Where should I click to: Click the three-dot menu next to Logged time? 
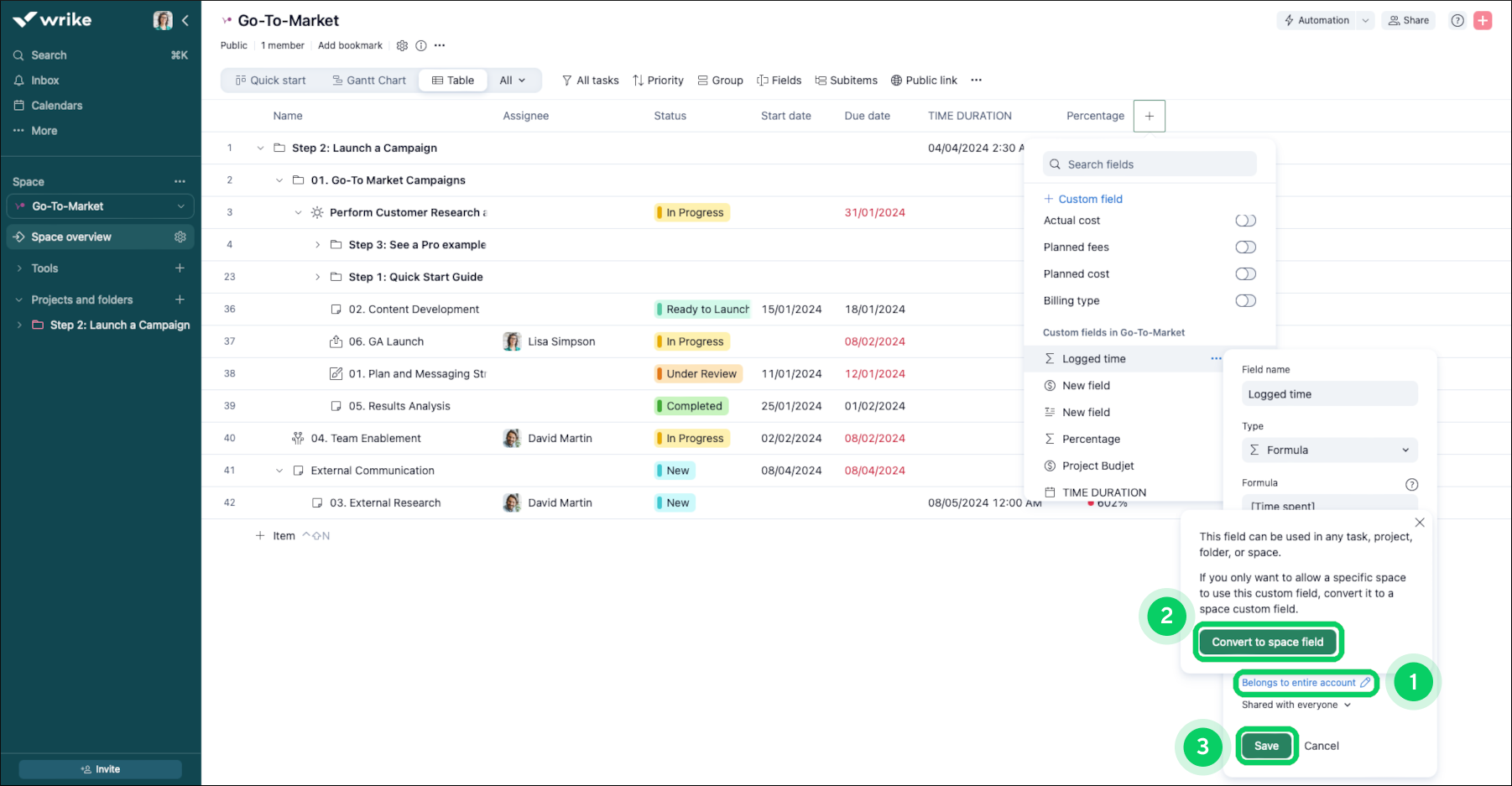(1216, 359)
